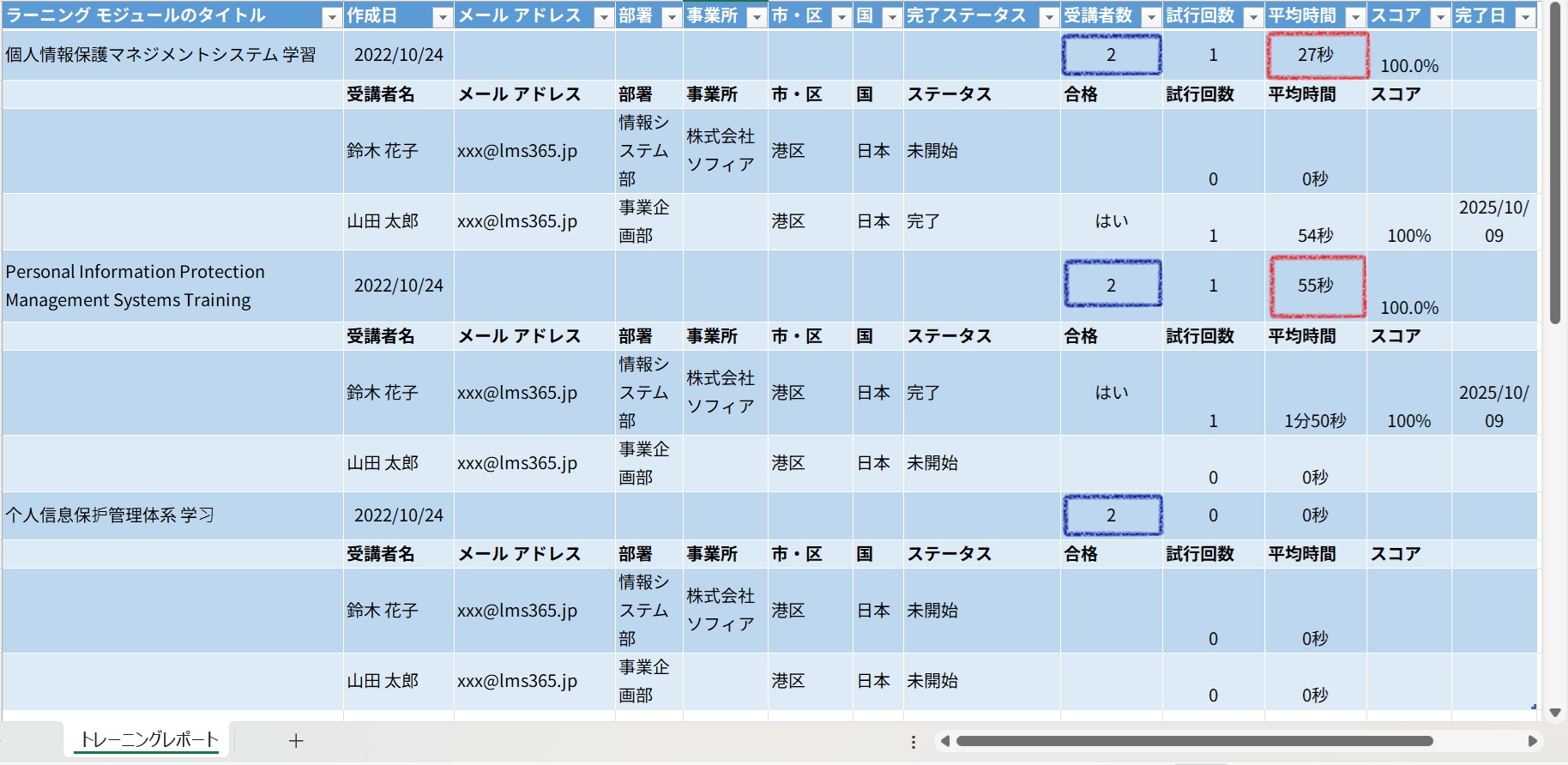Select 山田 太郎 cell with 完了 status
Image resolution: width=1568 pixels, height=765 pixels.
click(x=399, y=222)
